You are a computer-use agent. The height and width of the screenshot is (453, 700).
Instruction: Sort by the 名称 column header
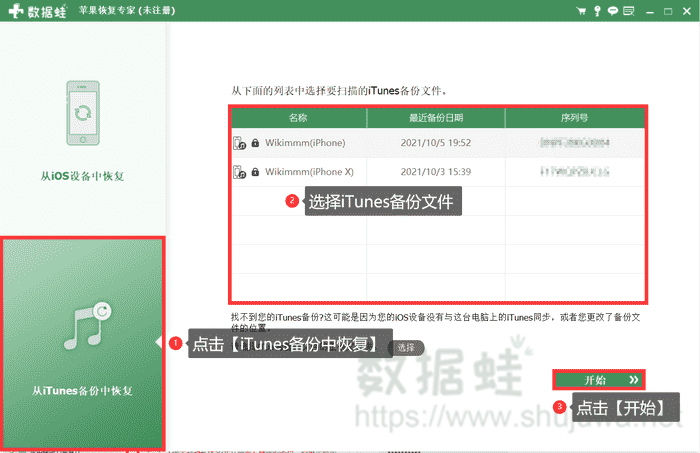click(x=299, y=118)
